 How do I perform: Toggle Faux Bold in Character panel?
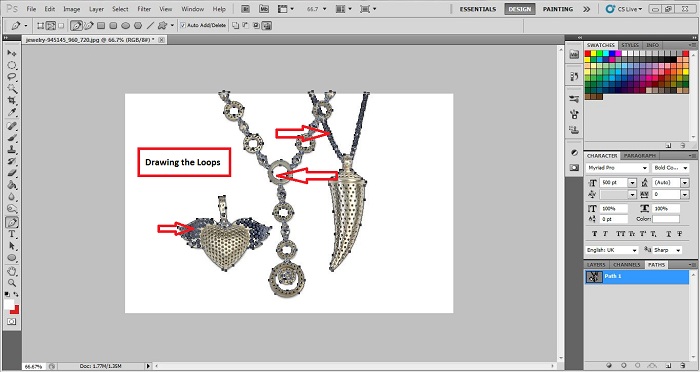pos(595,234)
